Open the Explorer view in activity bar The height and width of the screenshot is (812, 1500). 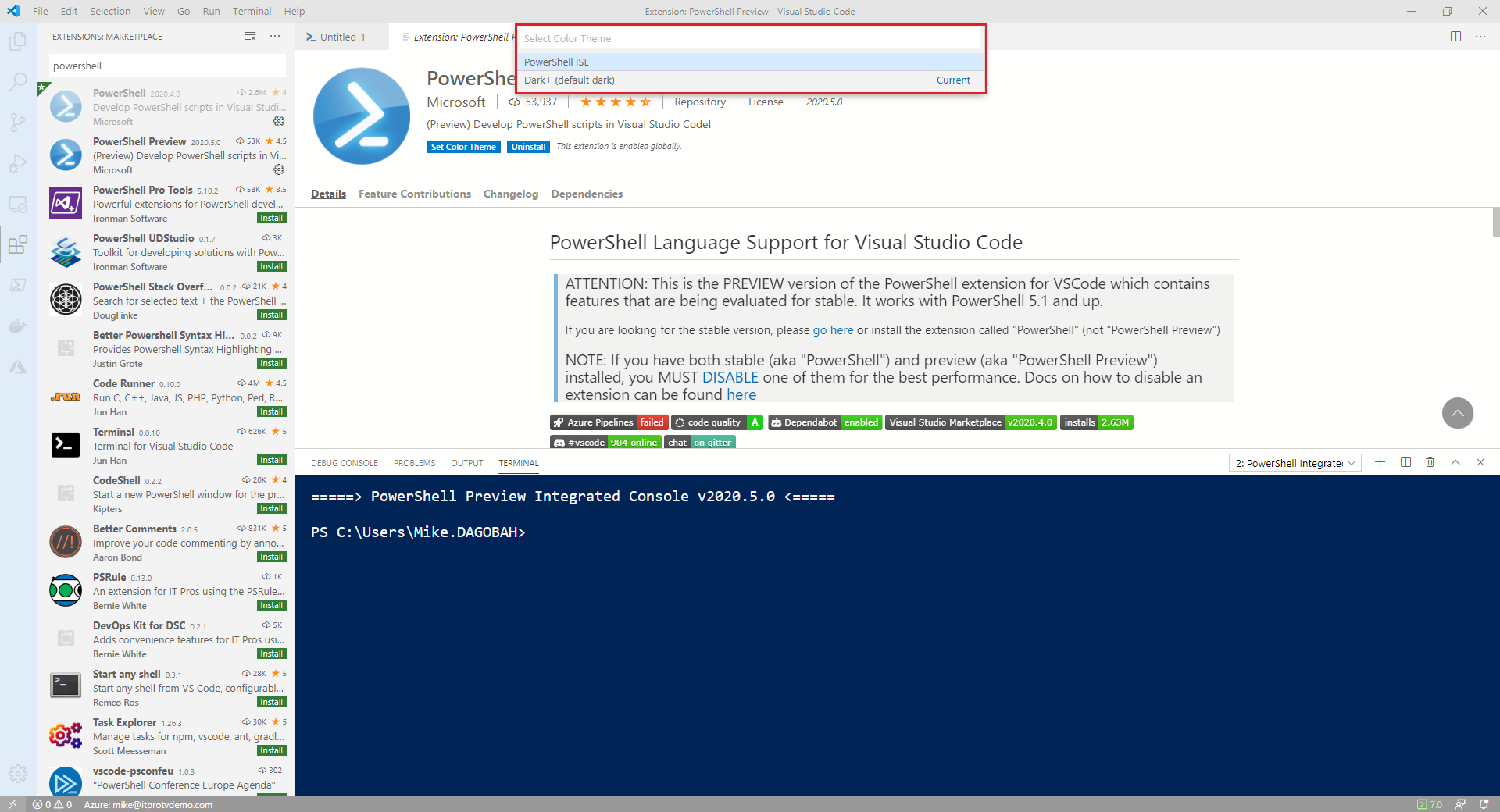click(x=17, y=41)
